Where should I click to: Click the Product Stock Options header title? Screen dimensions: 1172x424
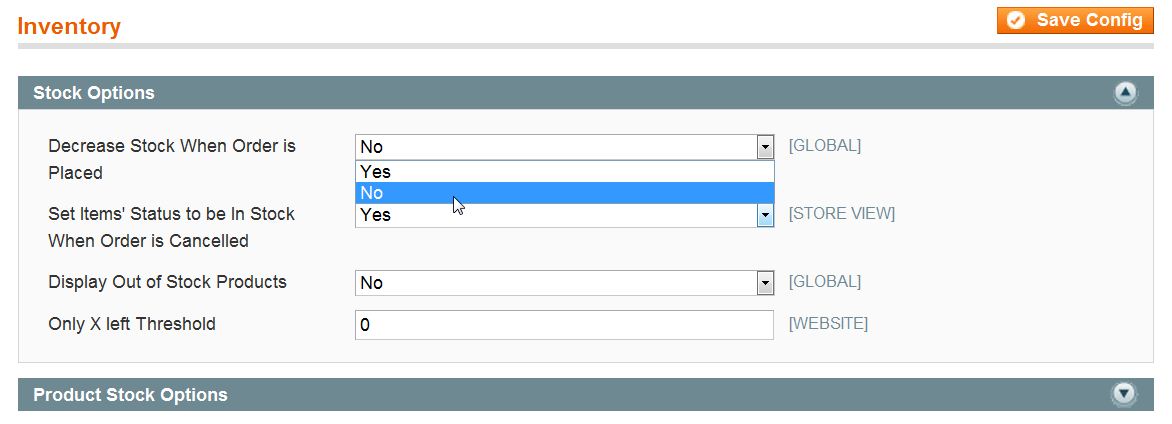(130, 395)
